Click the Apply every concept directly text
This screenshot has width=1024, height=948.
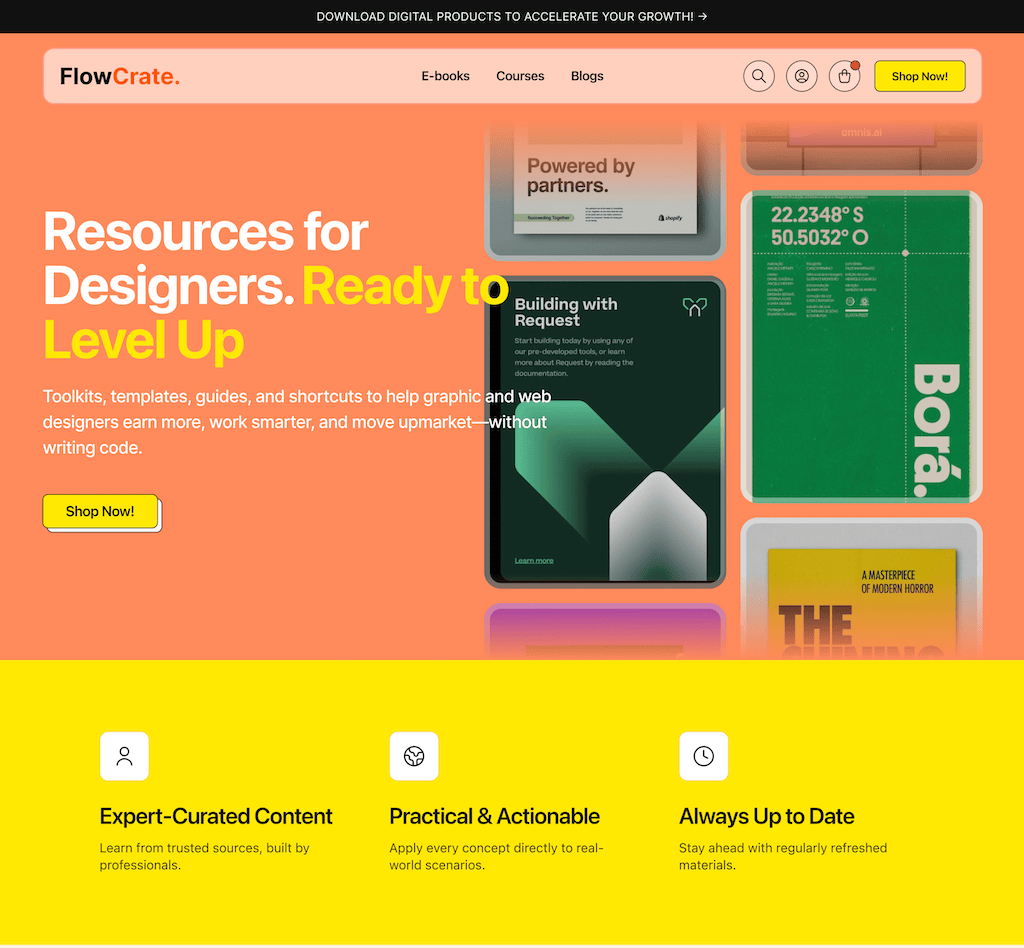point(496,857)
